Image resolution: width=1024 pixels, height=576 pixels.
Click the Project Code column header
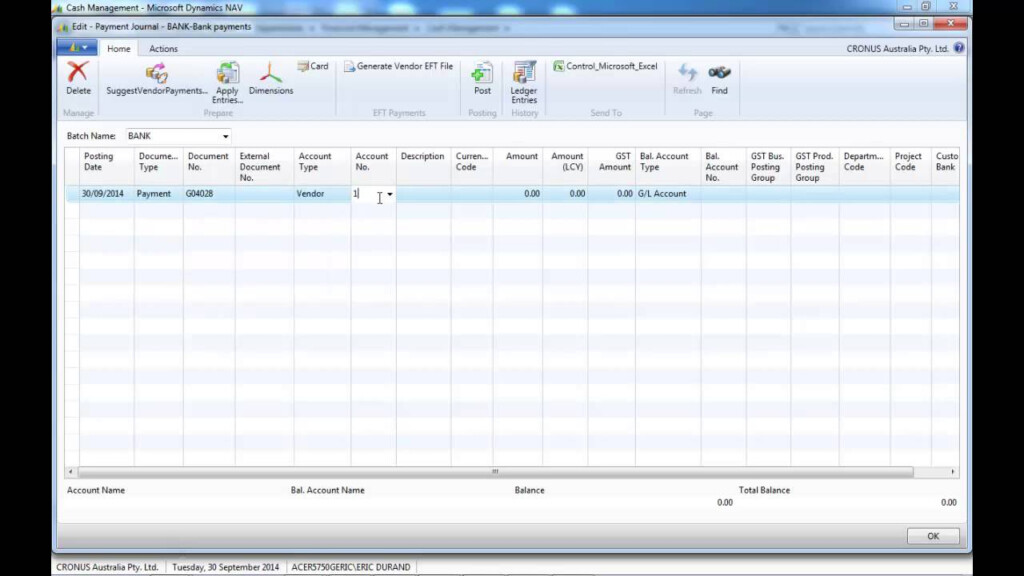[910, 167]
